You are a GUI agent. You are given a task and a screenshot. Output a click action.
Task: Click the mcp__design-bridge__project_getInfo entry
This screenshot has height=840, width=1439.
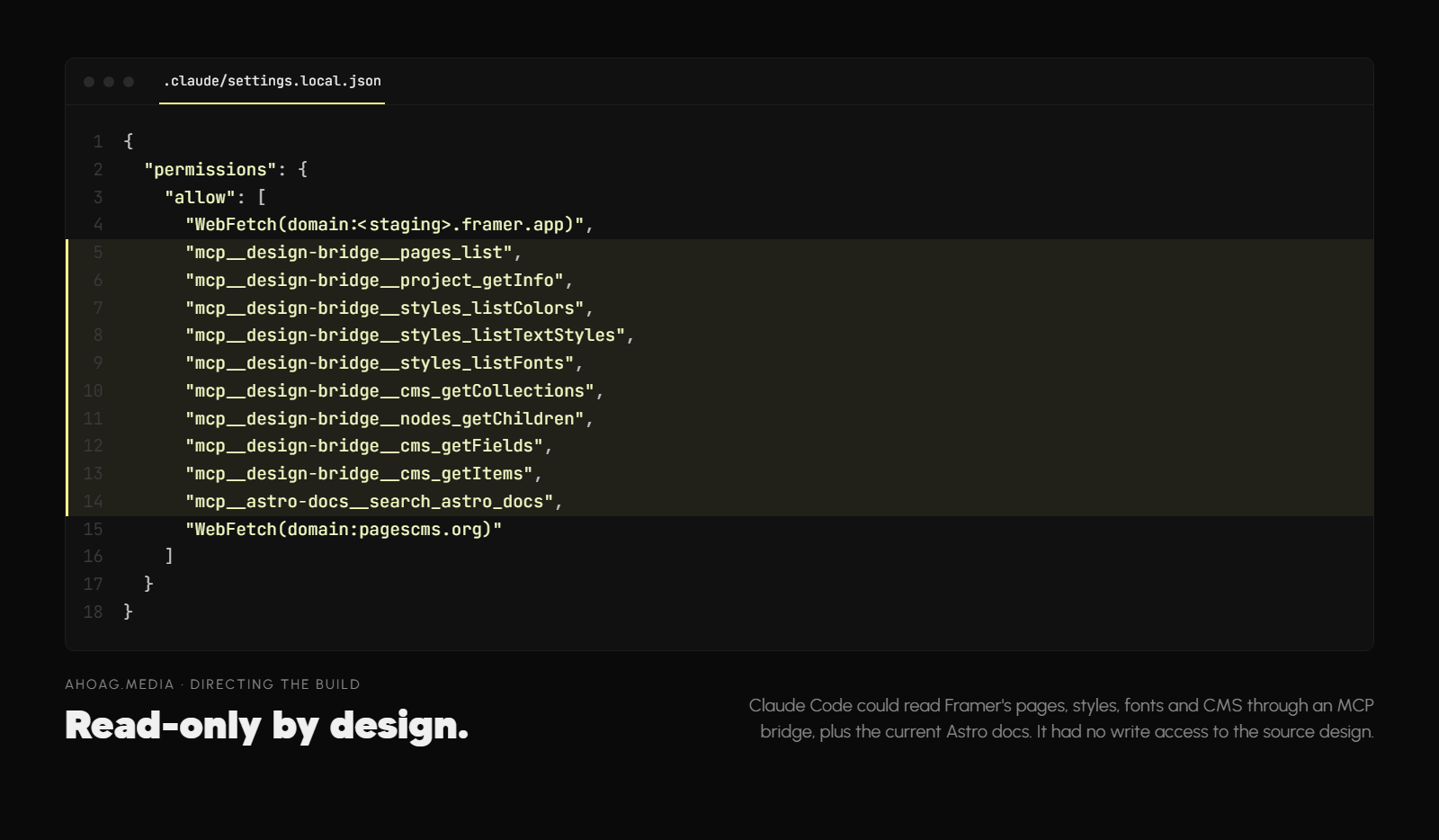374,281
